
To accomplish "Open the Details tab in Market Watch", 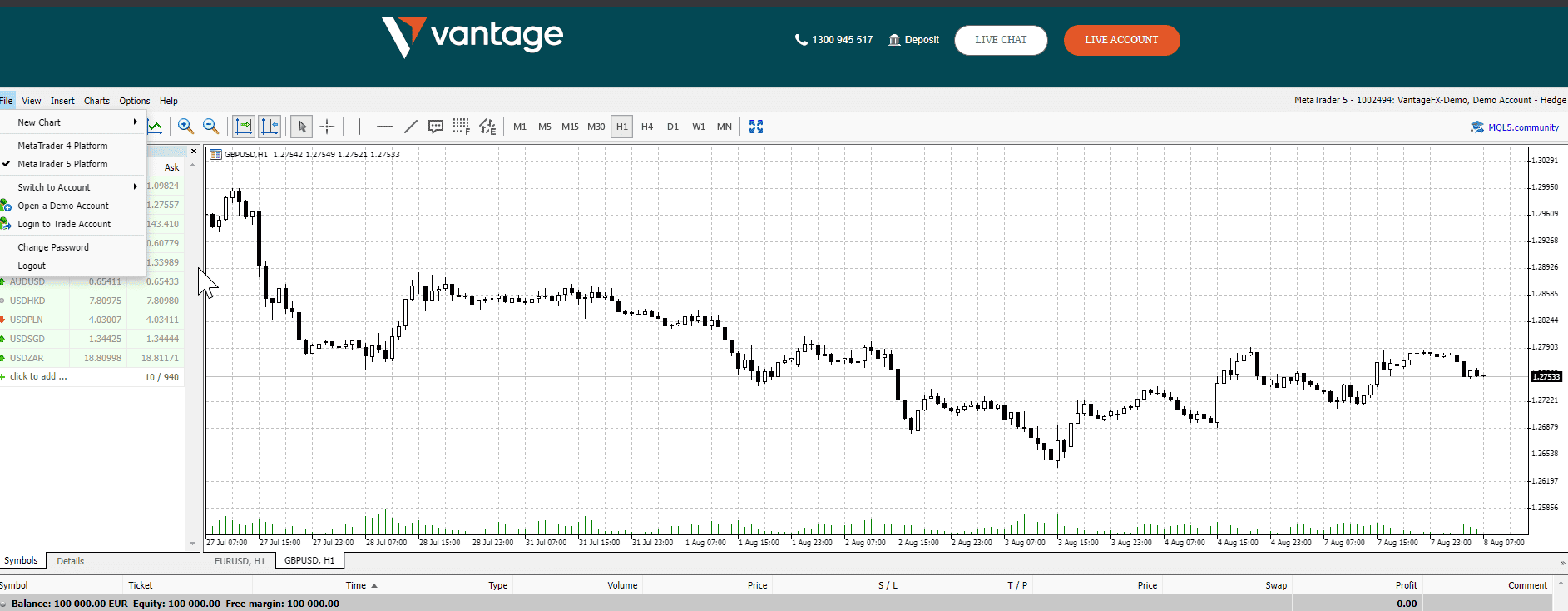I will pos(70,561).
